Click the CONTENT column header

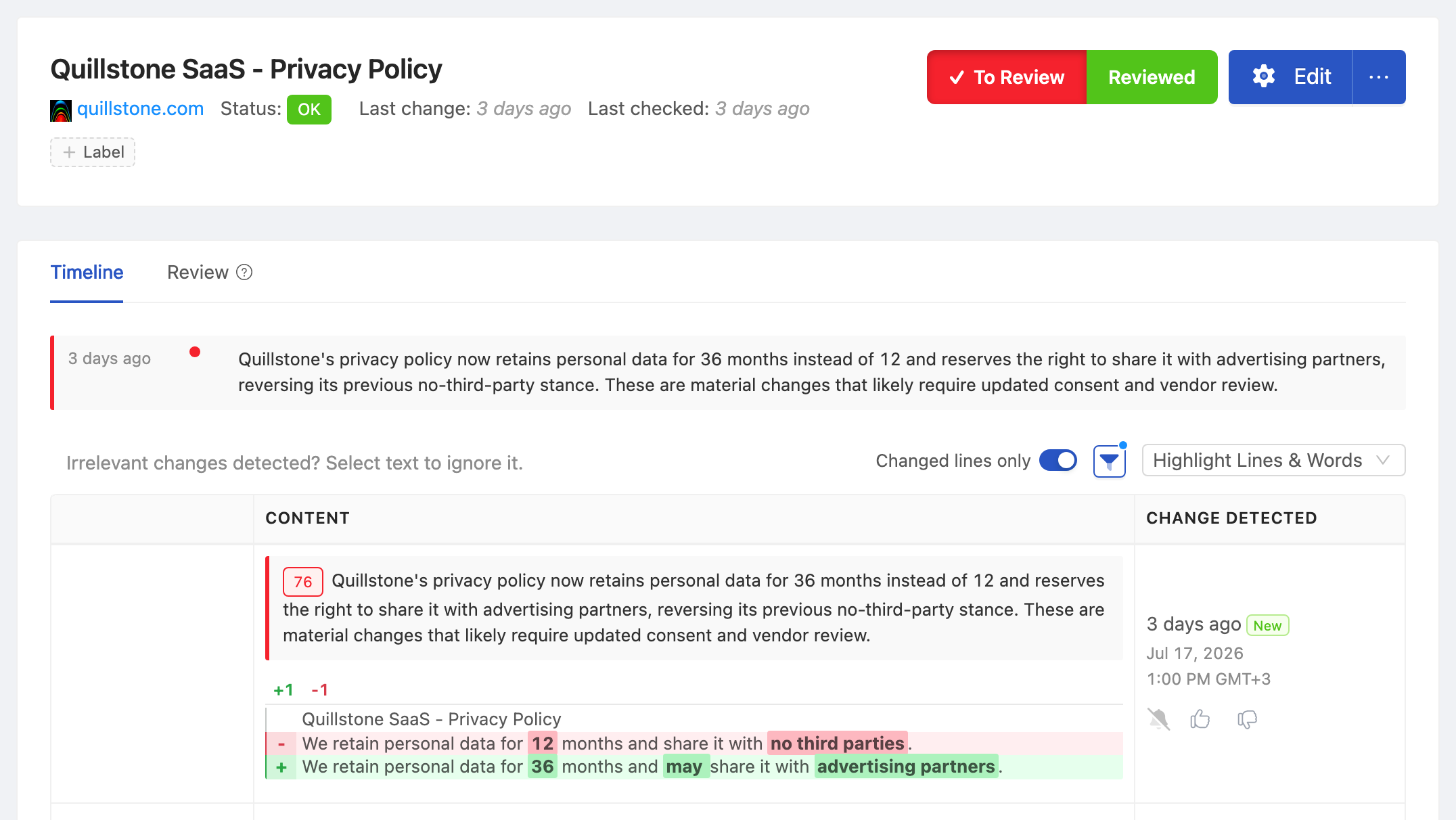pyautogui.click(x=307, y=518)
